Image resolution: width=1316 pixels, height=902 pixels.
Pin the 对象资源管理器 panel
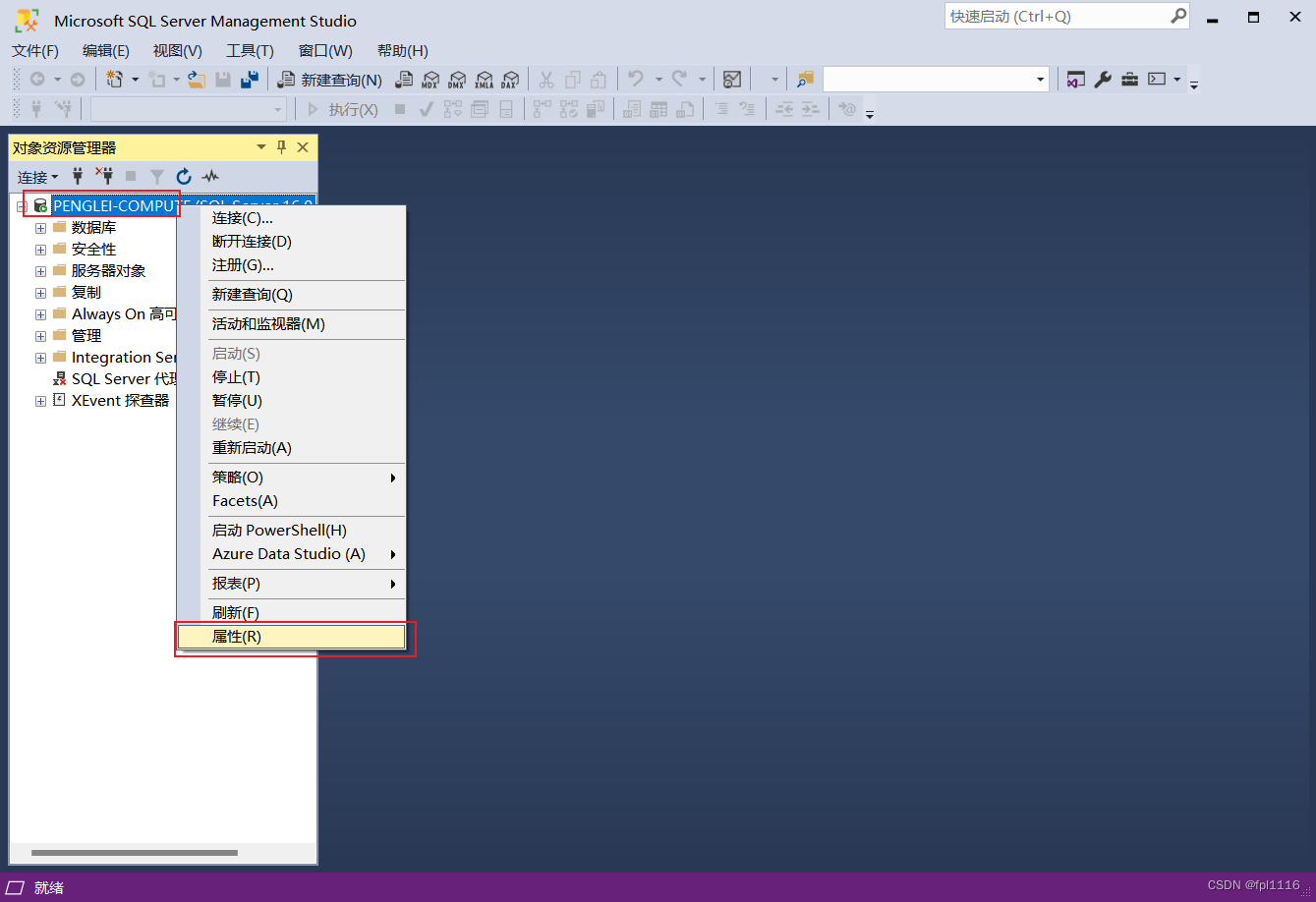pos(281,147)
